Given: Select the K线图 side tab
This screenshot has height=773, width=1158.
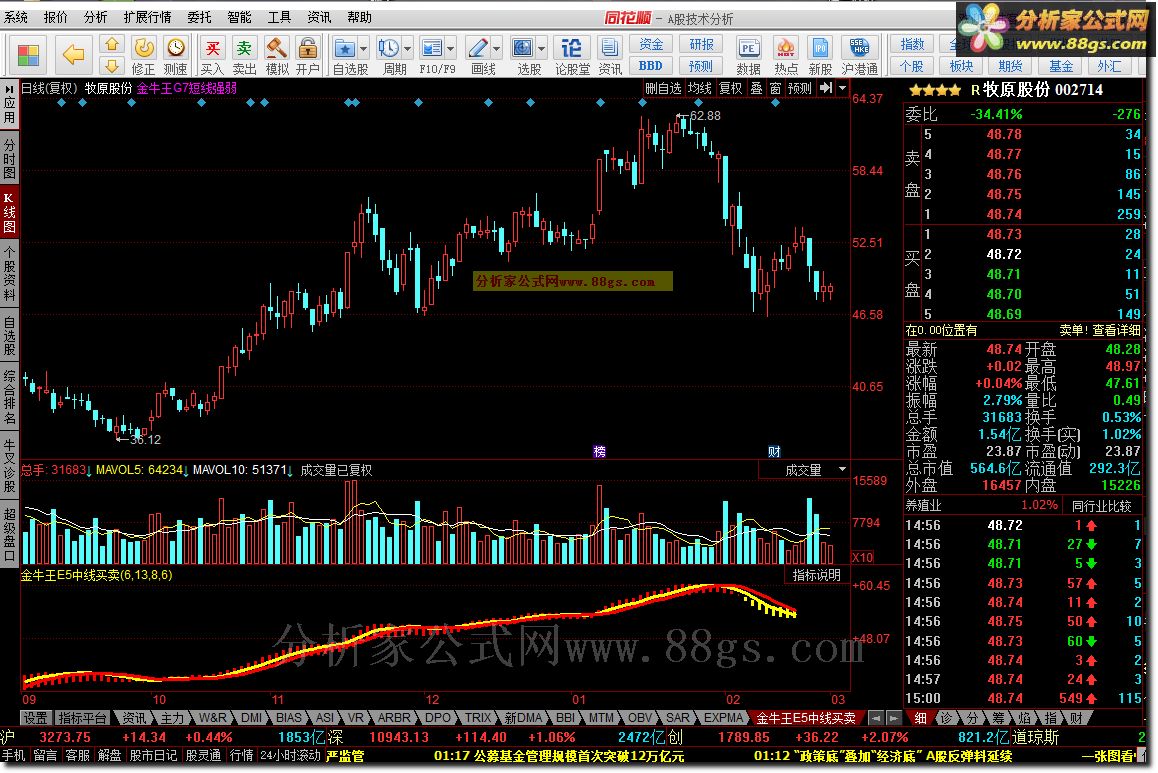Looking at the screenshot, I should (x=10, y=213).
